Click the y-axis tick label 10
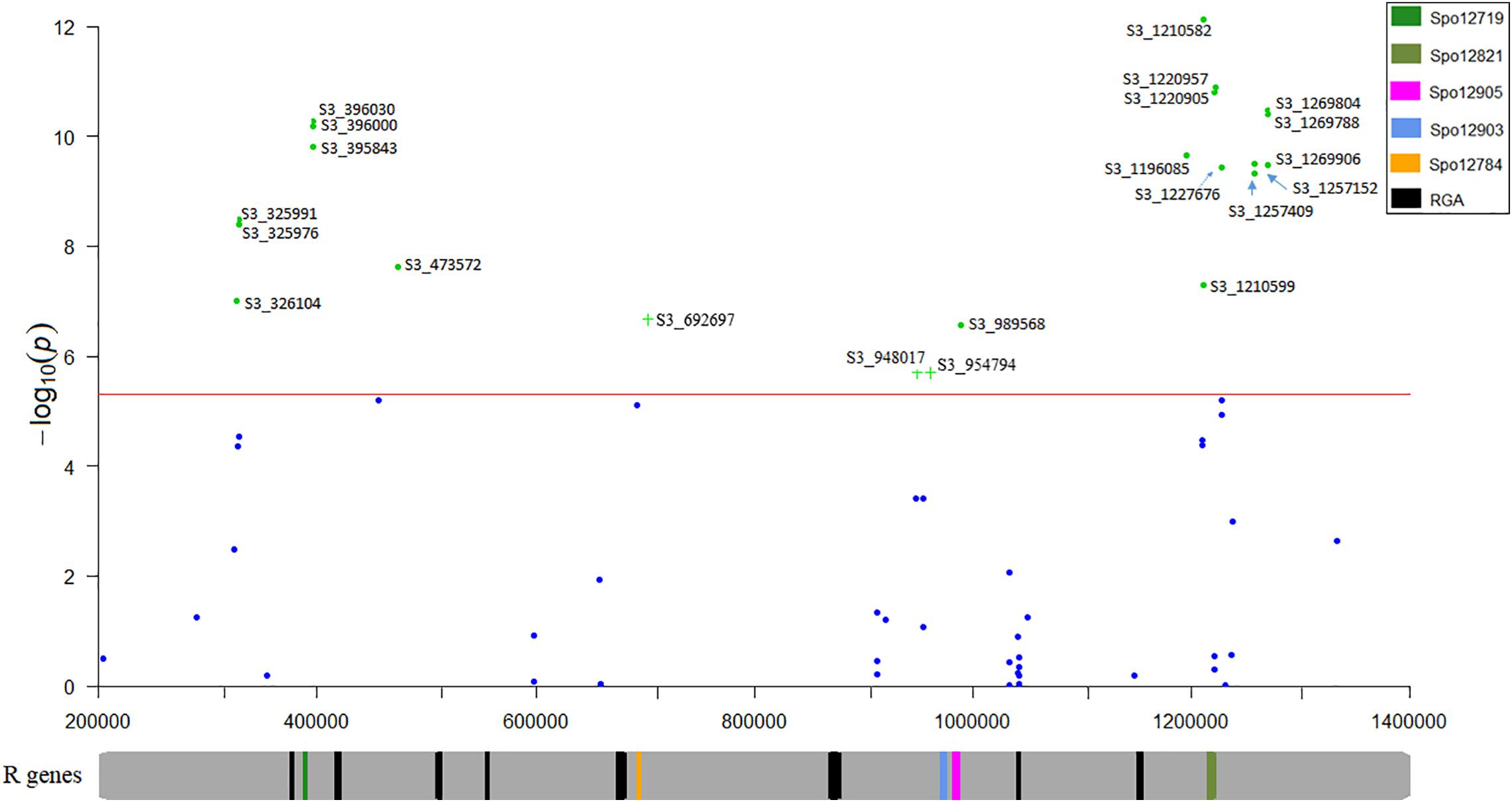The height and width of the screenshot is (802, 1512). pyautogui.click(x=65, y=138)
